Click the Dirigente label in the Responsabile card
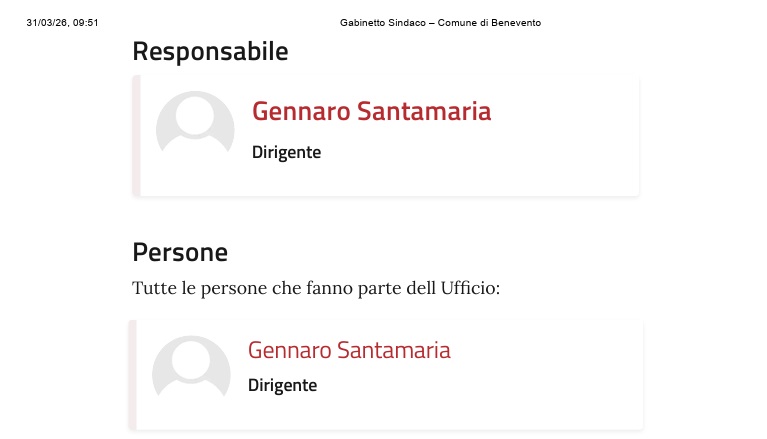 point(286,153)
